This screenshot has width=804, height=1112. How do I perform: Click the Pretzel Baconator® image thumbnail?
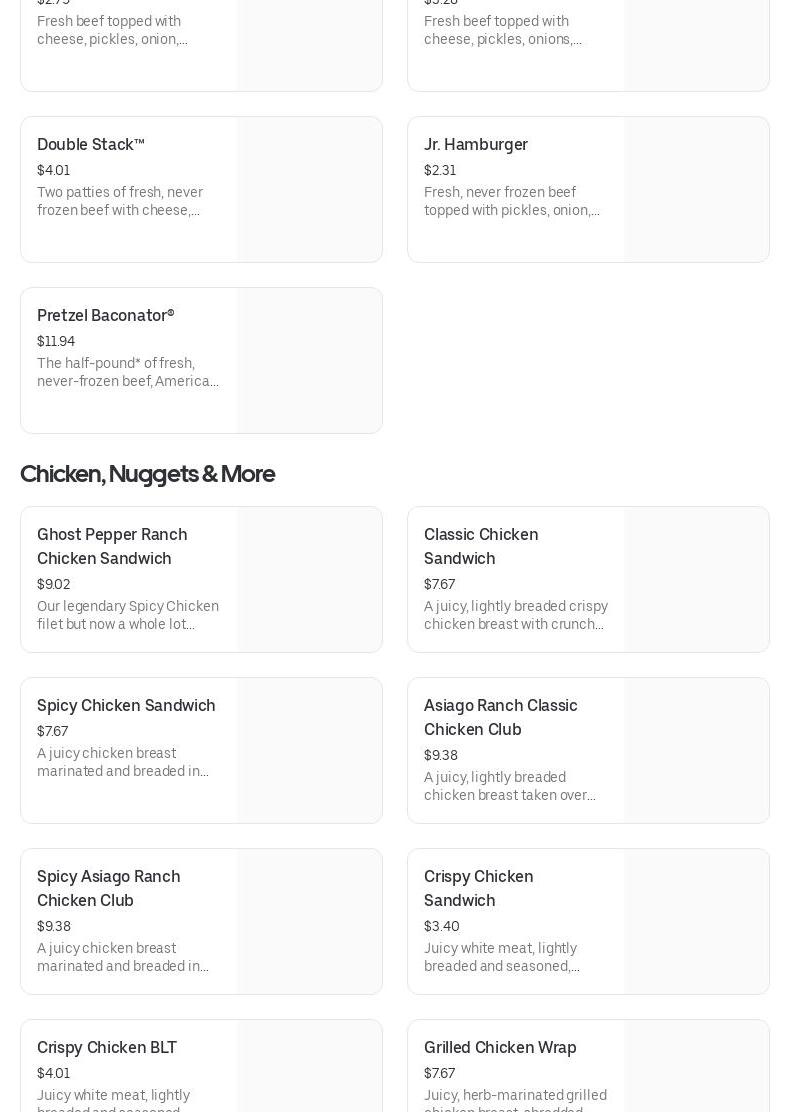309,361
